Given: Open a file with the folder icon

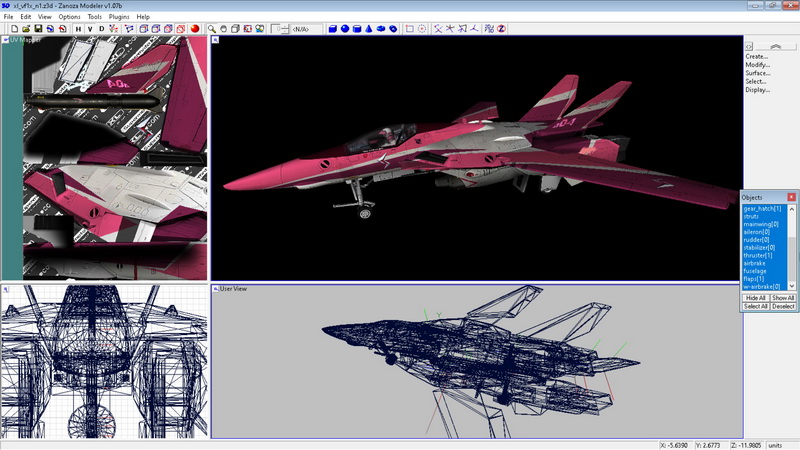Looking at the screenshot, I should pyautogui.click(x=26, y=29).
